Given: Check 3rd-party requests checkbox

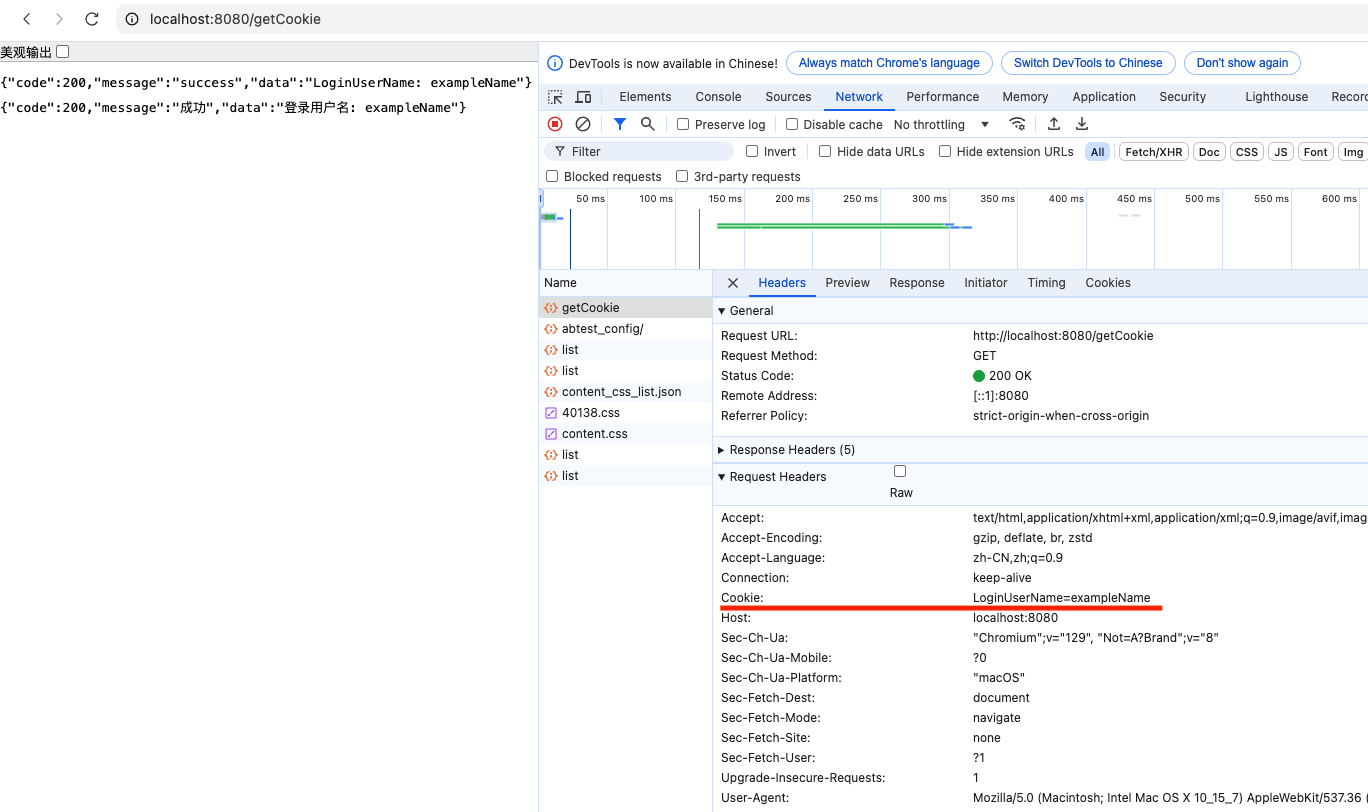Looking at the screenshot, I should click(682, 176).
